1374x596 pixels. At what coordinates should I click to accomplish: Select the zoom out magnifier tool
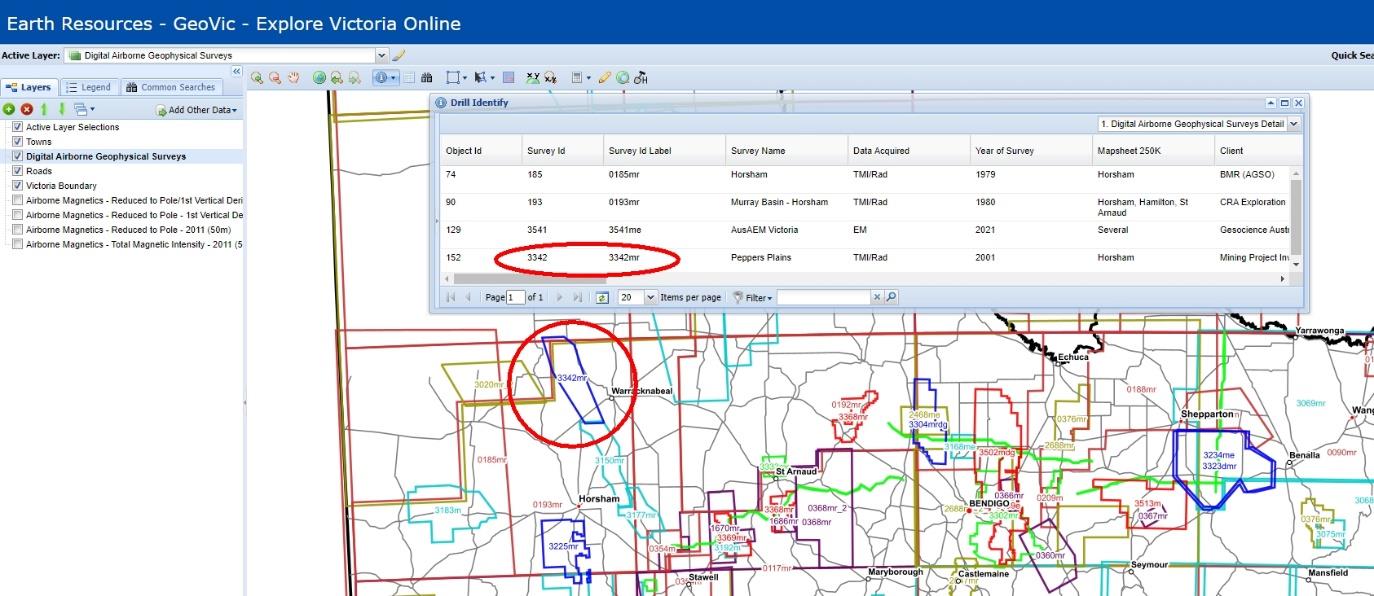tap(274, 77)
